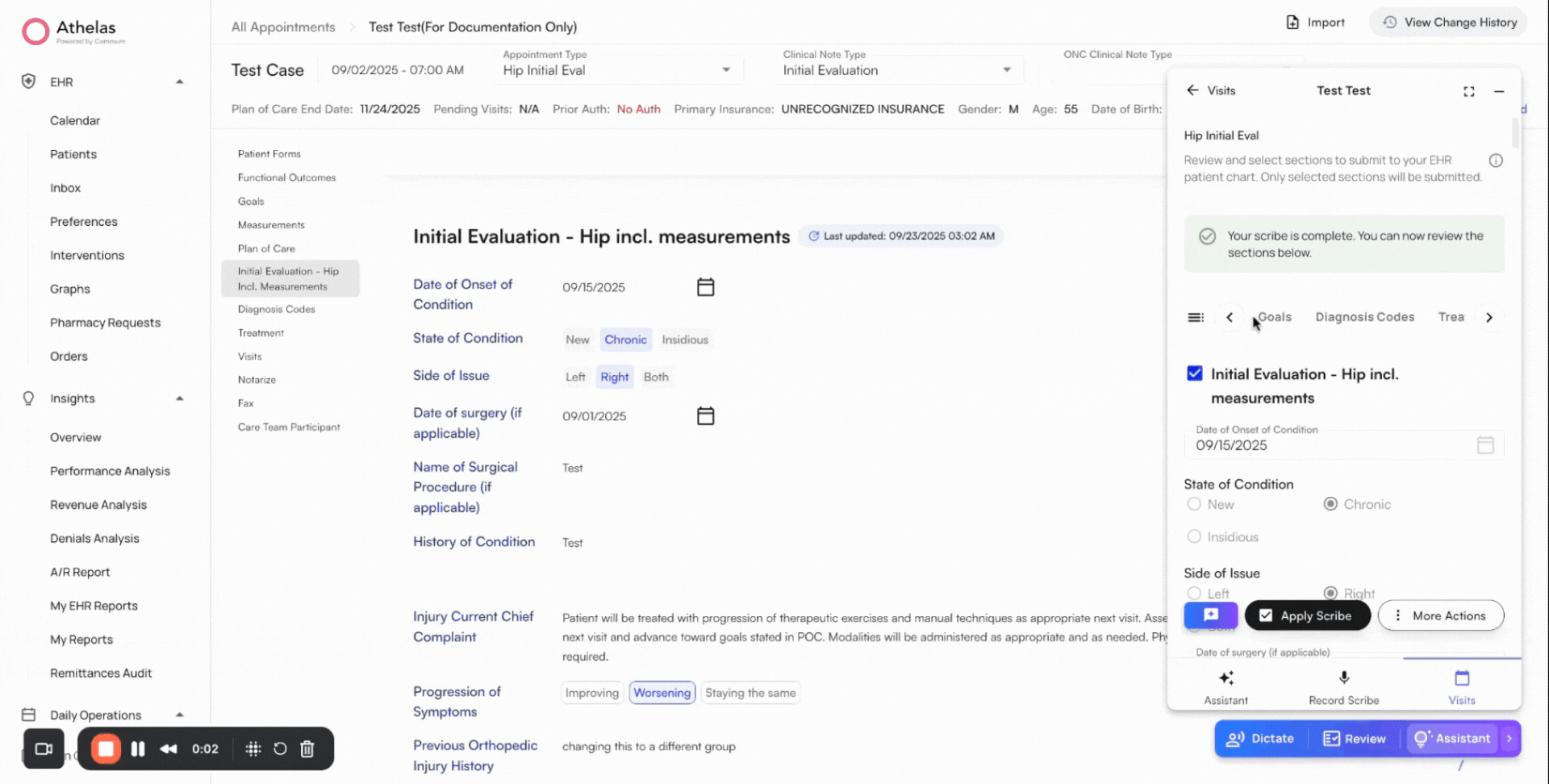
Task: Click the Record Scribe microphone icon
Action: (x=1344, y=678)
